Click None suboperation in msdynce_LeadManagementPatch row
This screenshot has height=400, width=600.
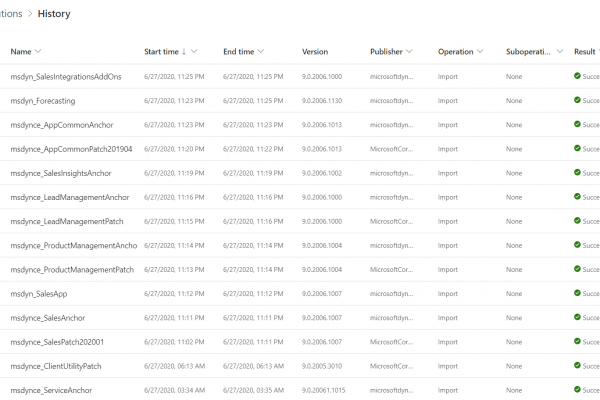514,221
